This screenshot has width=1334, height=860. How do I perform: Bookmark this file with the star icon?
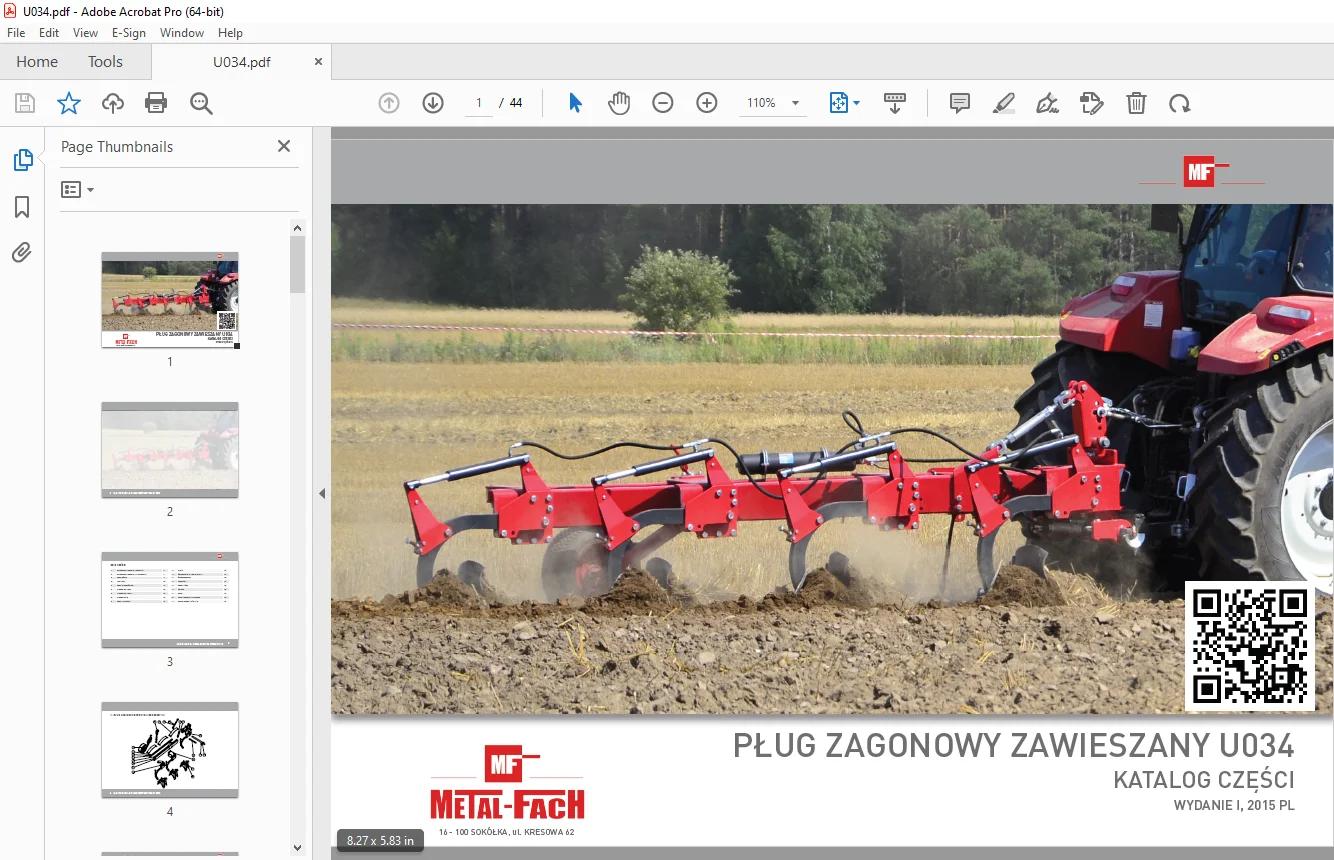coord(69,103)
